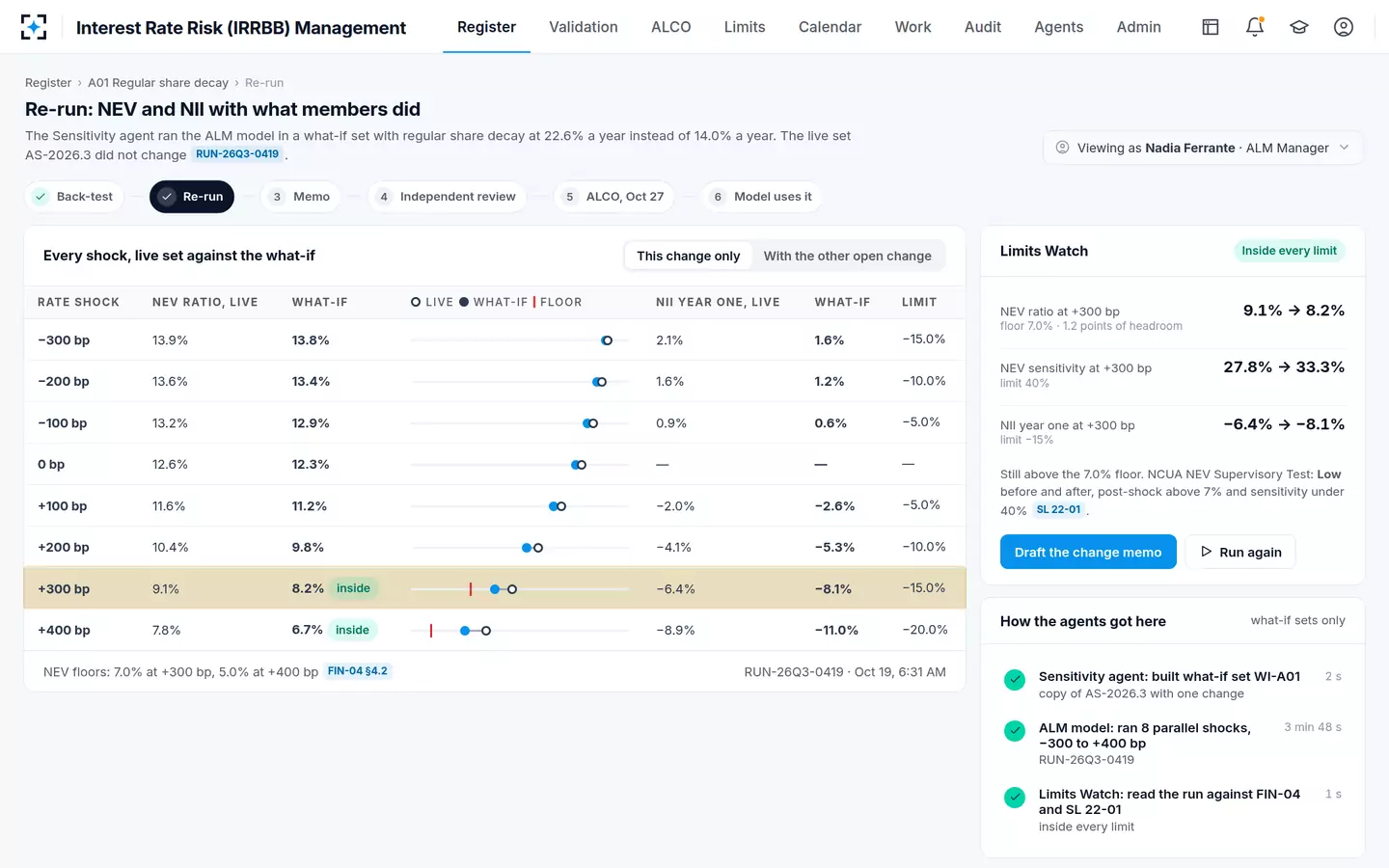Open the learning cap icon
Image resolution: width=1389 pixels, height=868 pixels.
point(1299,27)
